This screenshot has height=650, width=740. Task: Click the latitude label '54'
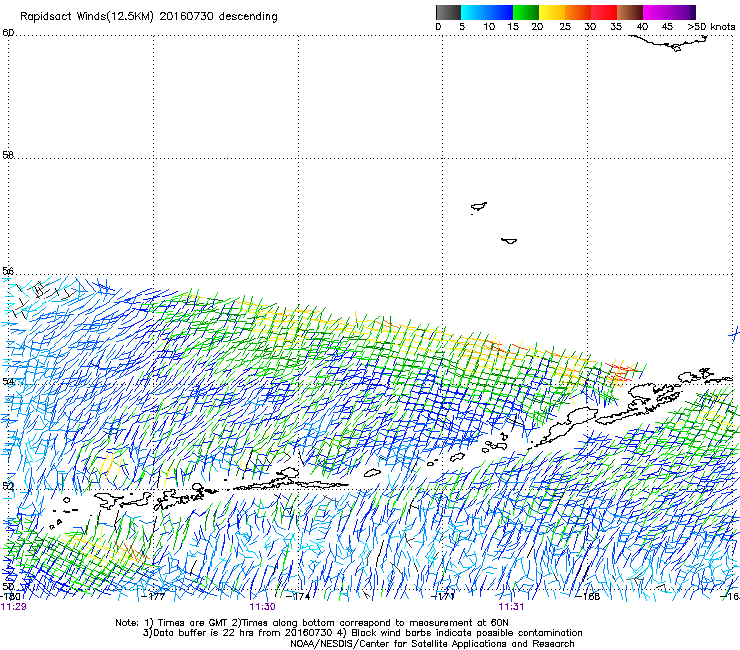tap(8, 381)
